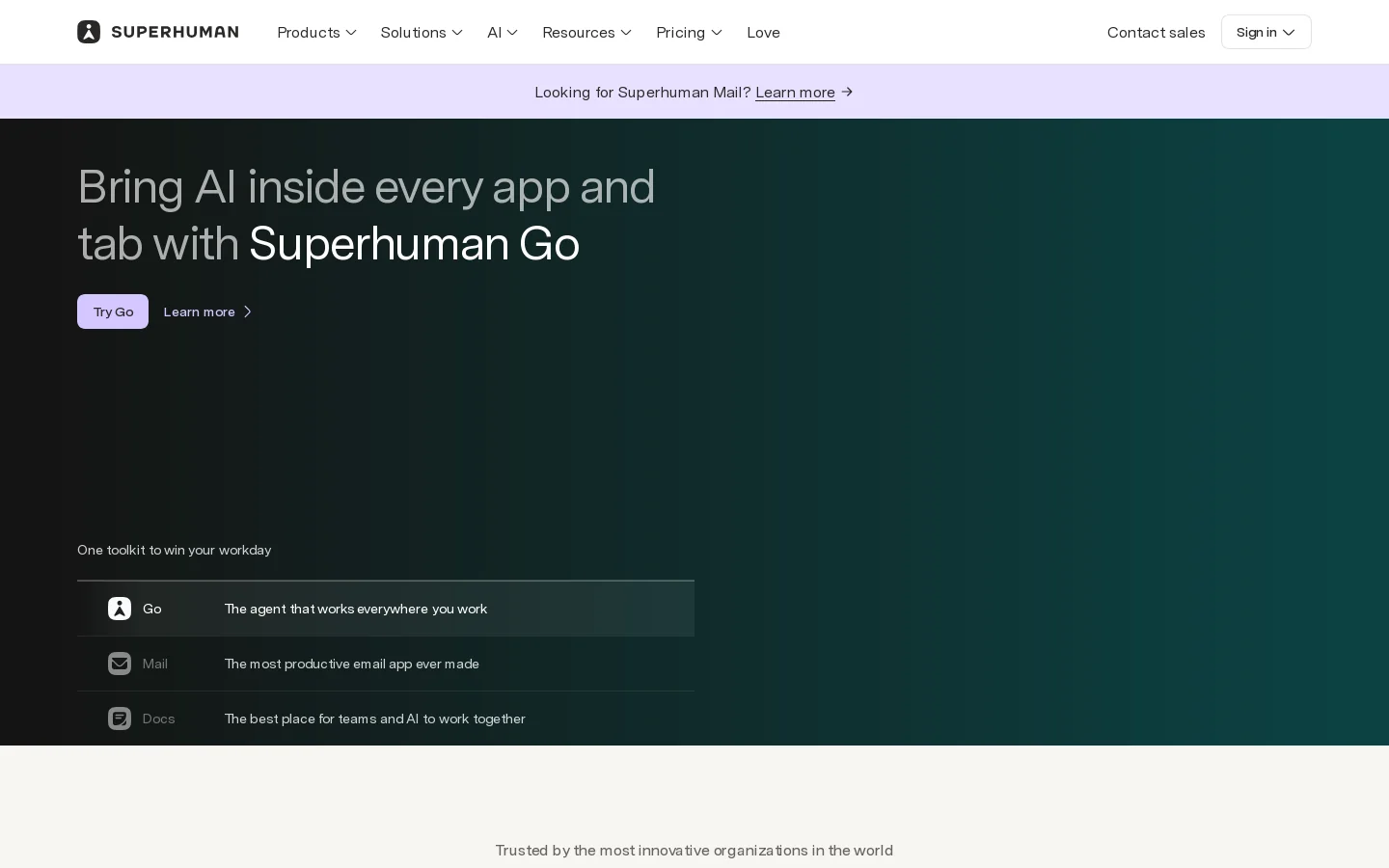Click "Trusted by the most innovative organizations" text

click(694, 850)
